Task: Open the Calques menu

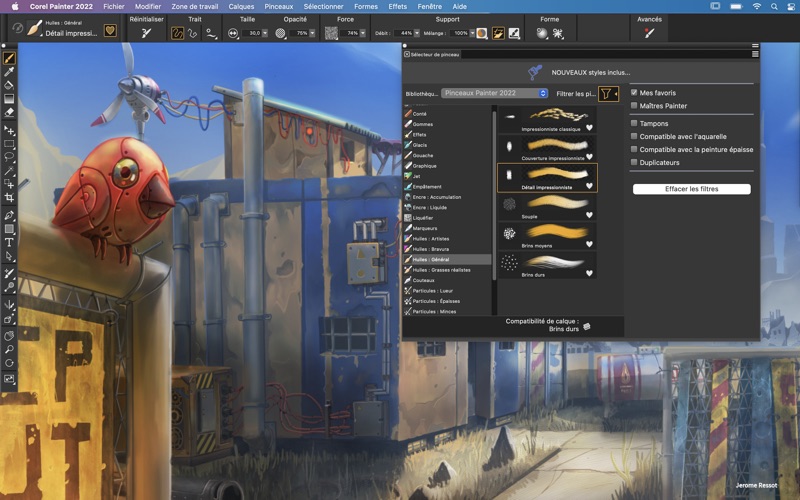Action: point(241,7)
